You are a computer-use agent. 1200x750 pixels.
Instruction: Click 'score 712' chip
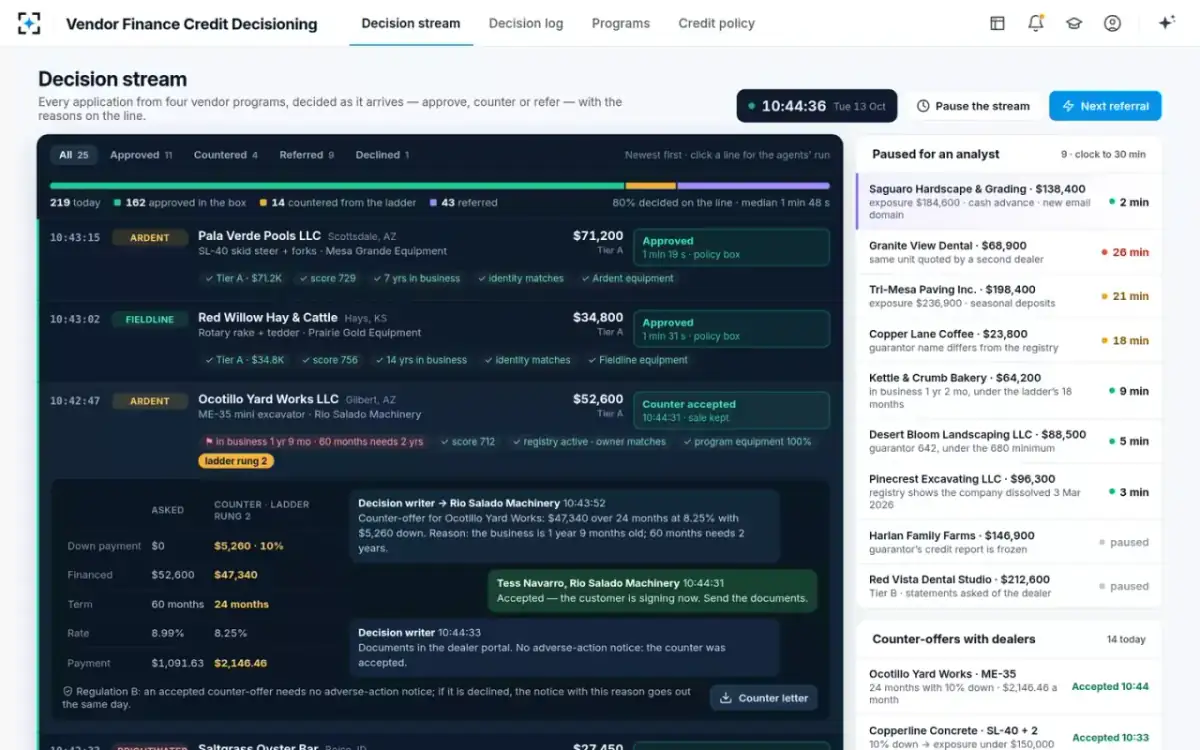click(x=467, y=441)
